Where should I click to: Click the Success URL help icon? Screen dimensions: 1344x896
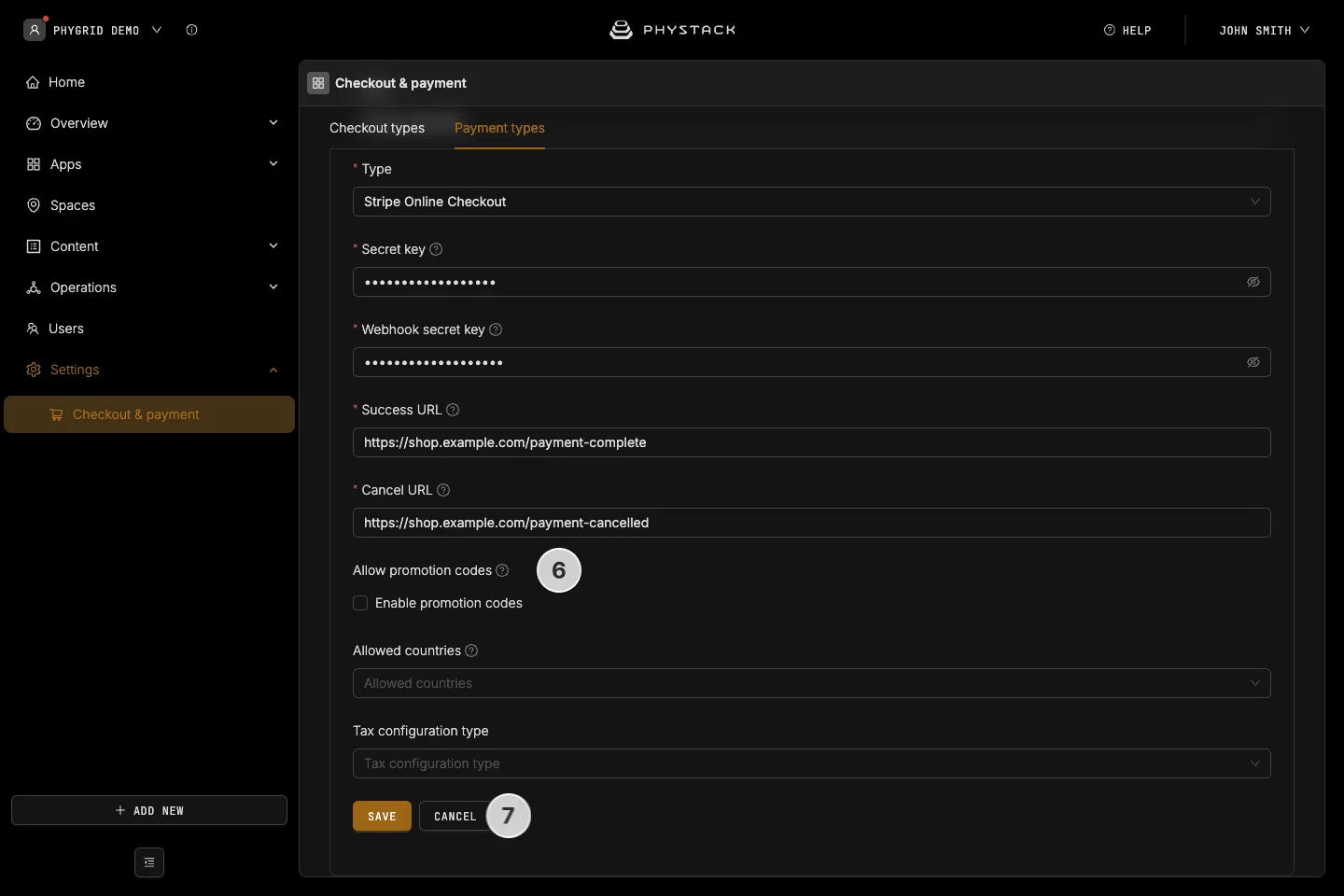pos(453,410)
